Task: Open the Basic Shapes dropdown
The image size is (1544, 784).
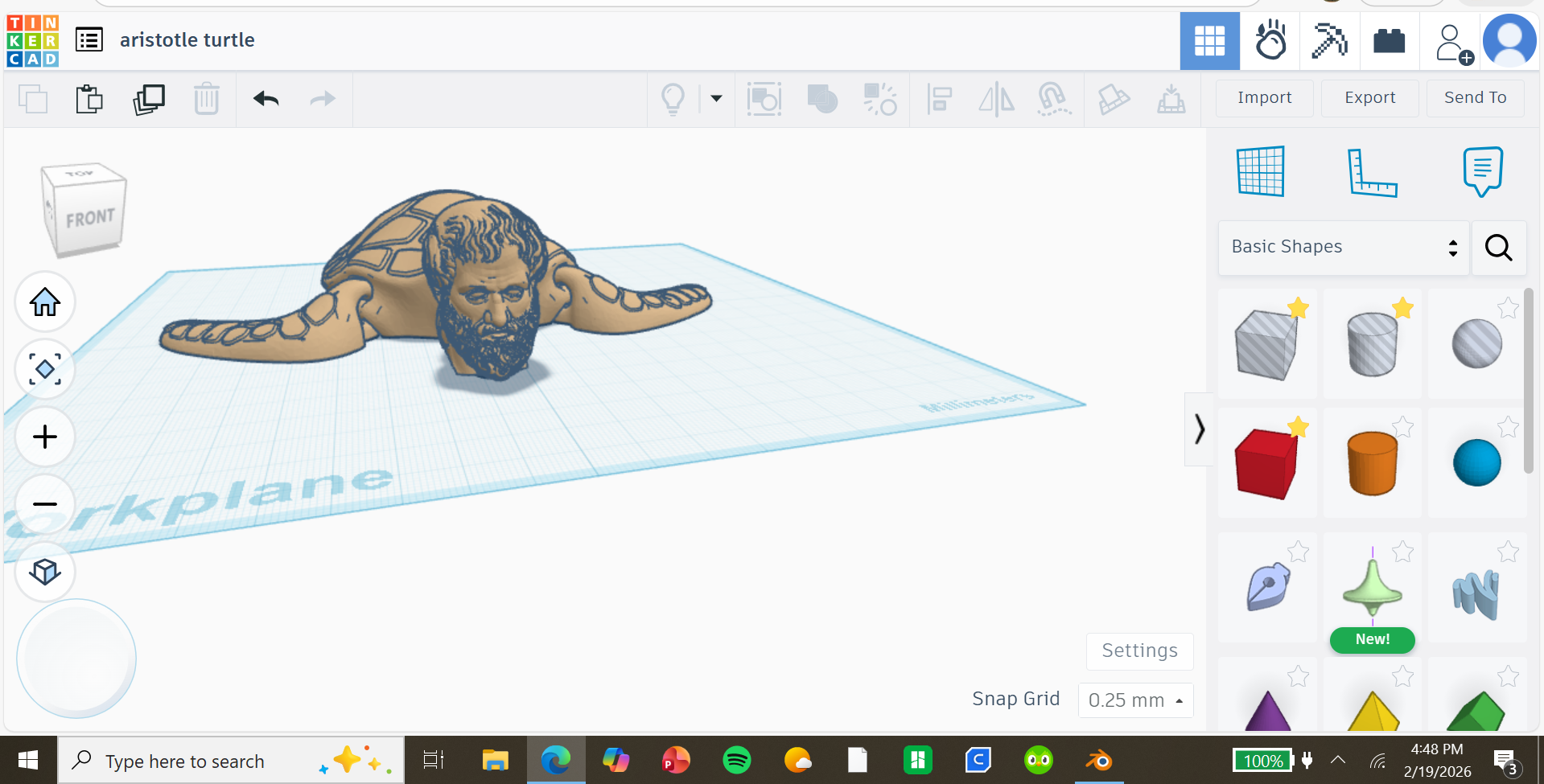Action: click(1344, 248)
